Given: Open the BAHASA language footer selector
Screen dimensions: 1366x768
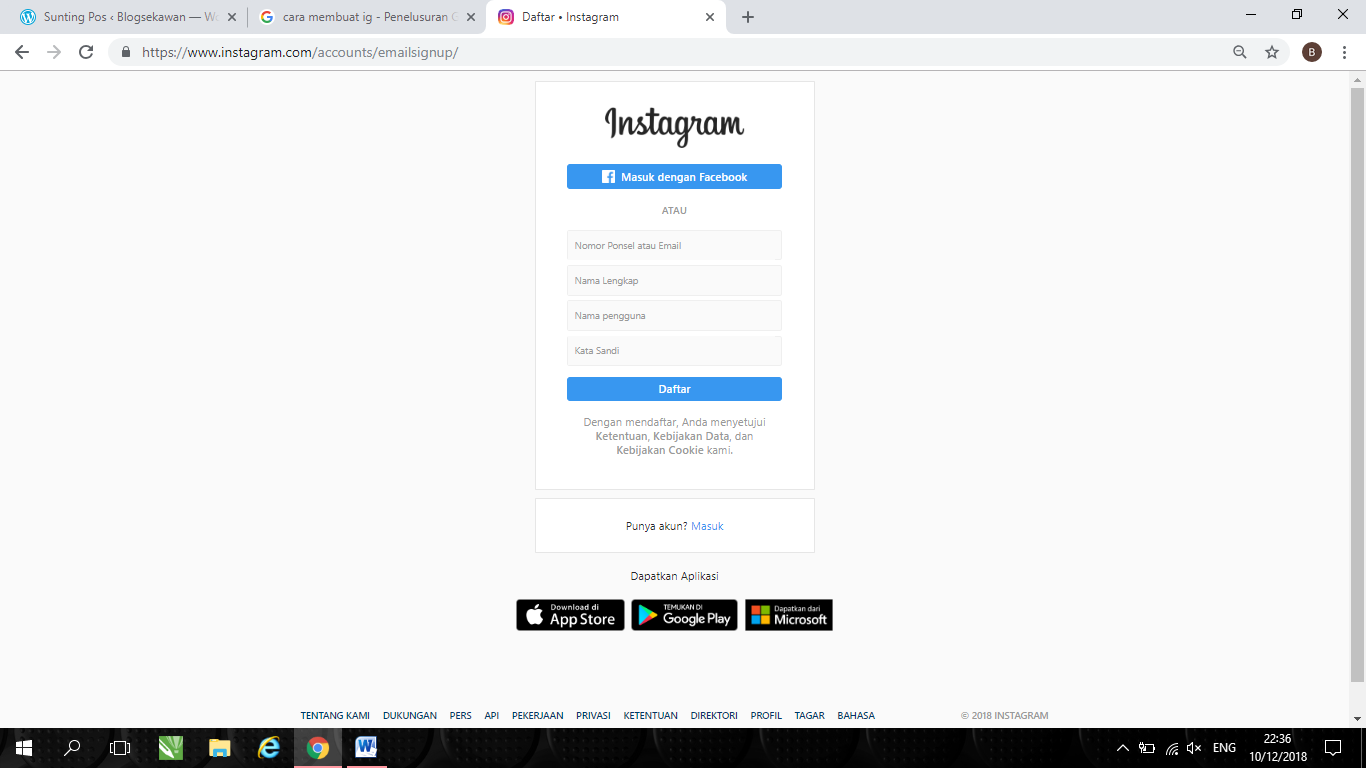Looking at the screenshot, I should 856,716.
